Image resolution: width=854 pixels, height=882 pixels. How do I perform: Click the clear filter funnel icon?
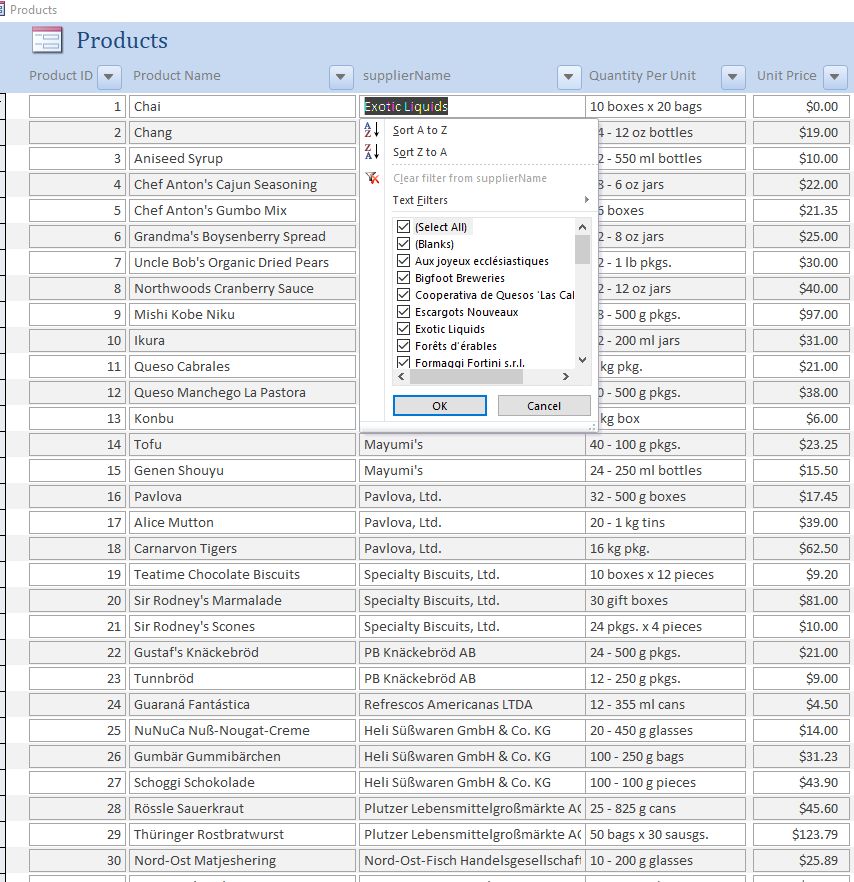372,178
